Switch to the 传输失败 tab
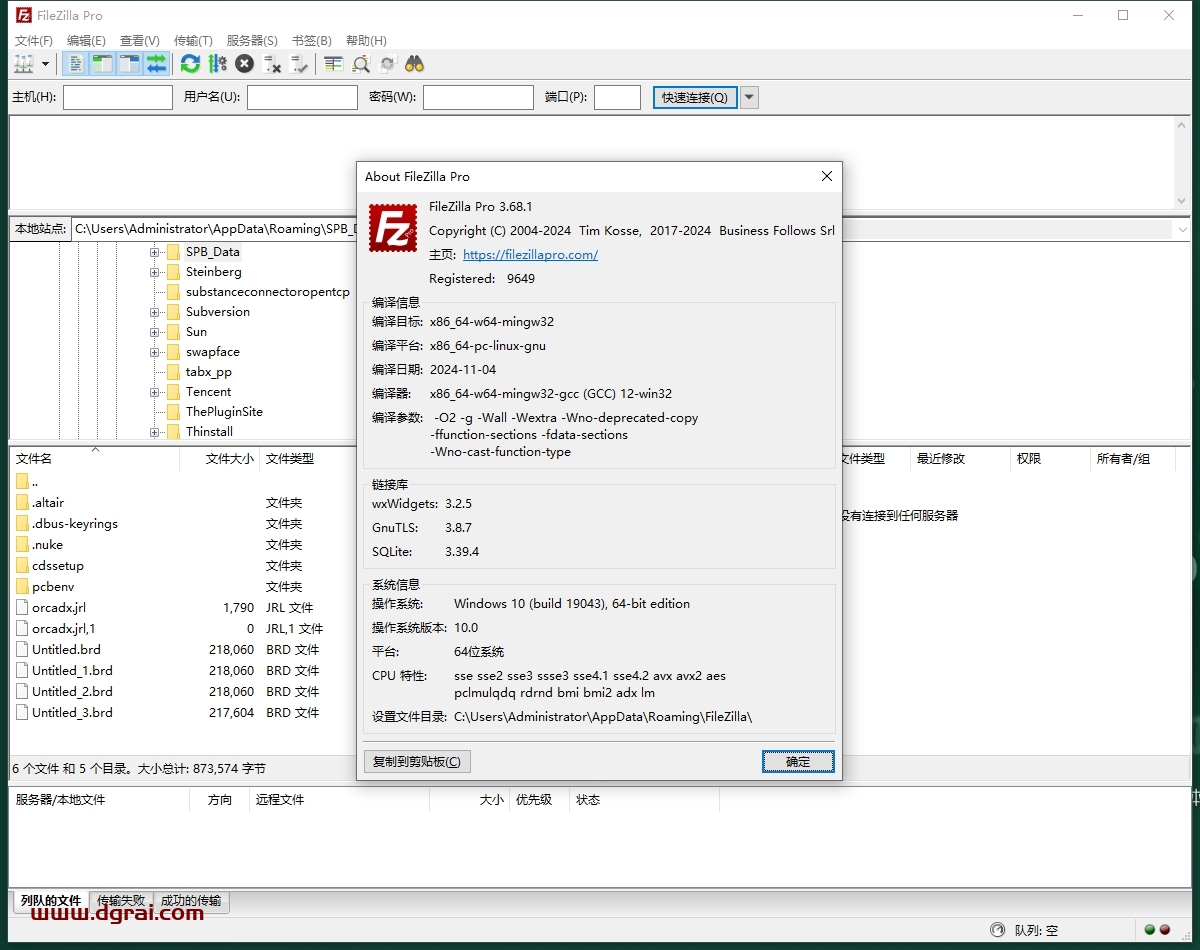The image size is (1200, 950). (x=121, y=901)
